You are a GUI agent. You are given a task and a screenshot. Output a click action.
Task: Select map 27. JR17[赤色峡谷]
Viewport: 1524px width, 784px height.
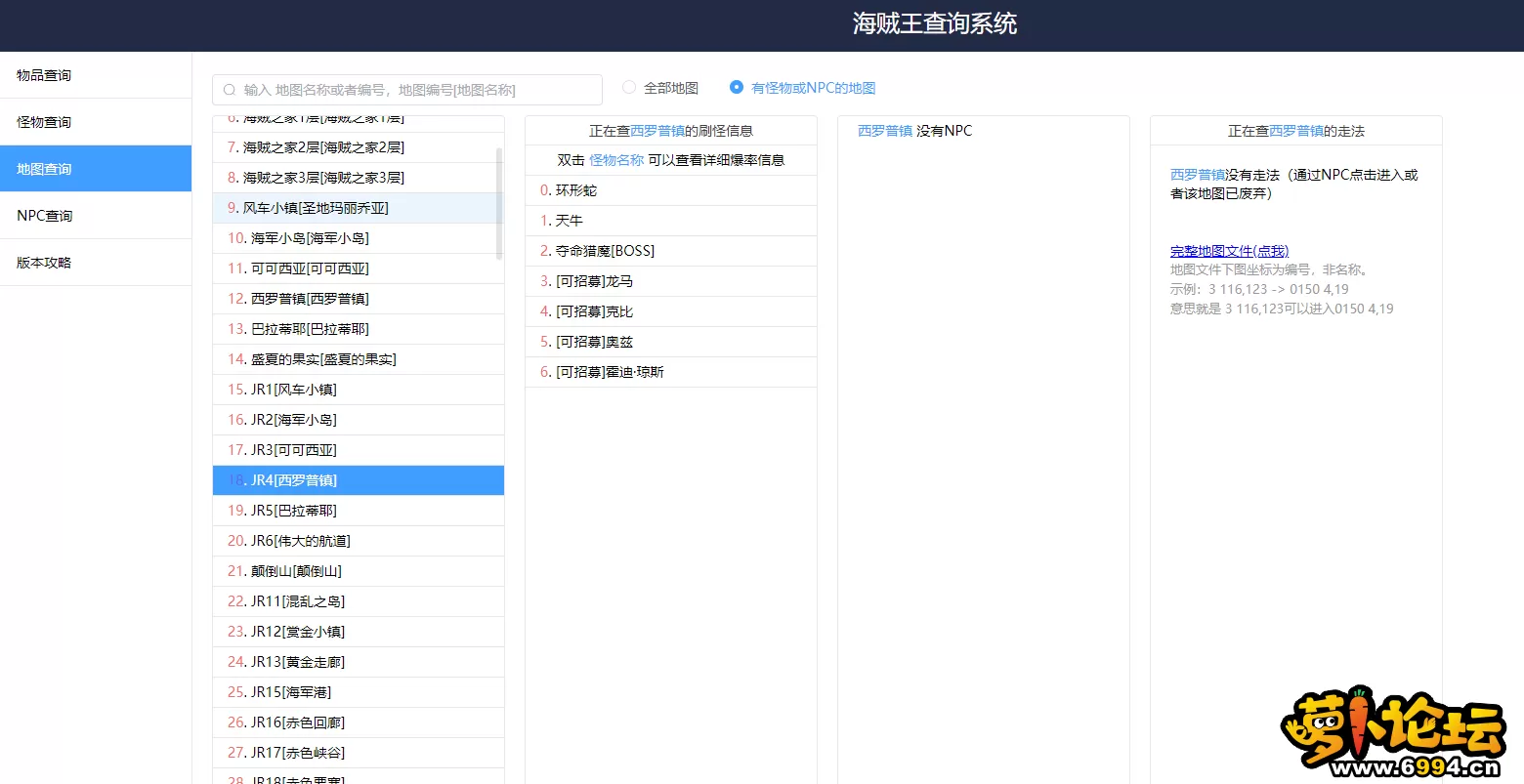point(359,753)
